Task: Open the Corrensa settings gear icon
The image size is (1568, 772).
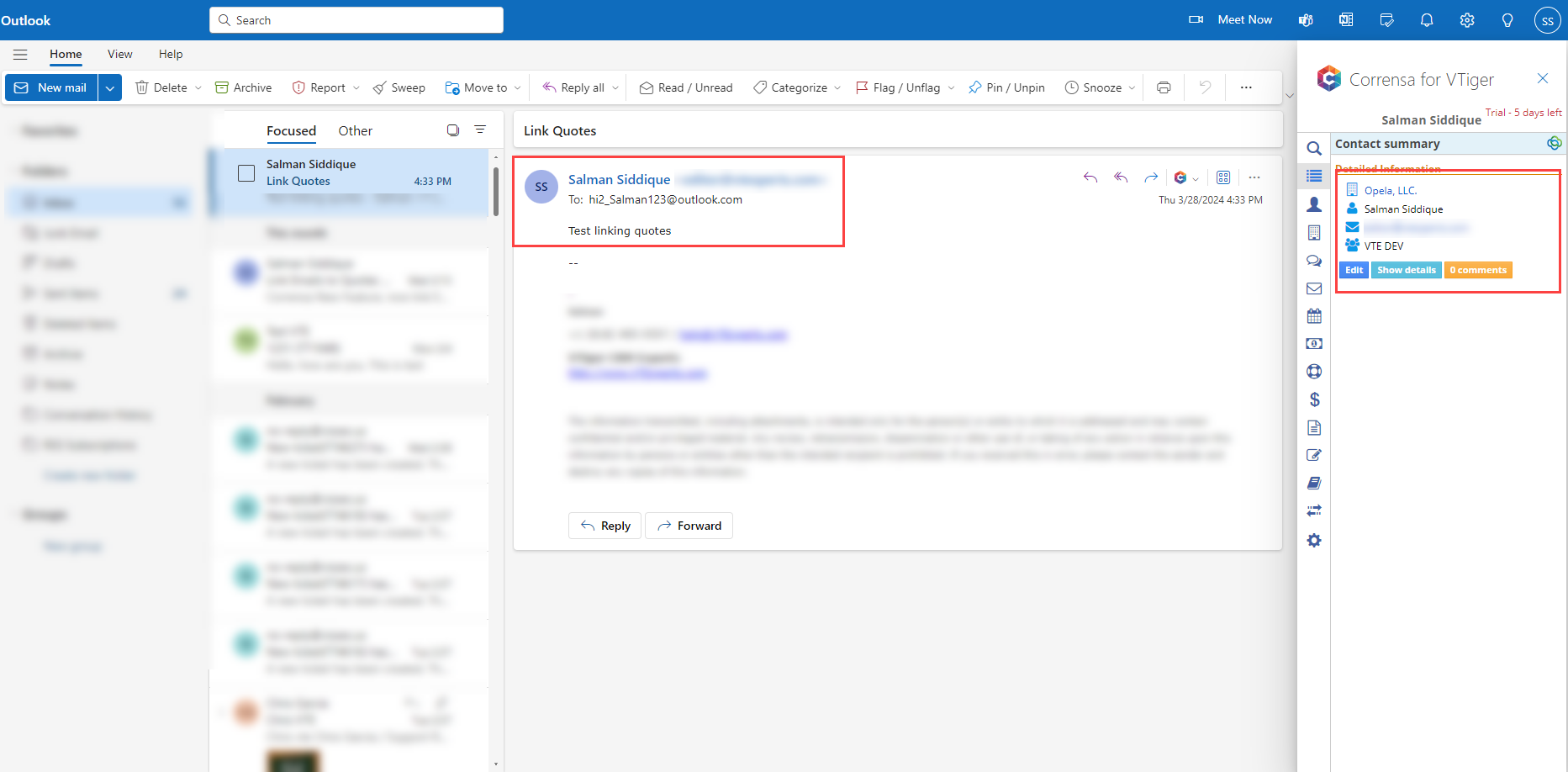Action: coord(1314,540)
